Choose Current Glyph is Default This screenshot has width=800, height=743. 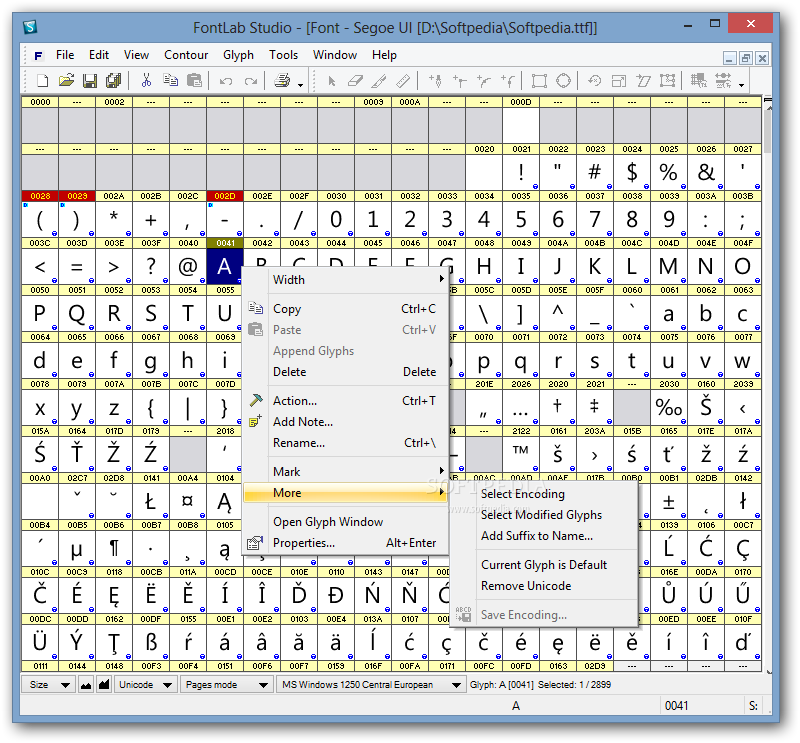[544, 564]
